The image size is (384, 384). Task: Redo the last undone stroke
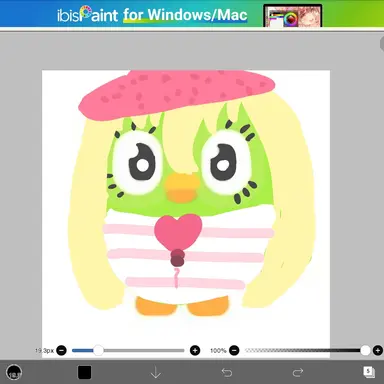[x=298, y=372]
